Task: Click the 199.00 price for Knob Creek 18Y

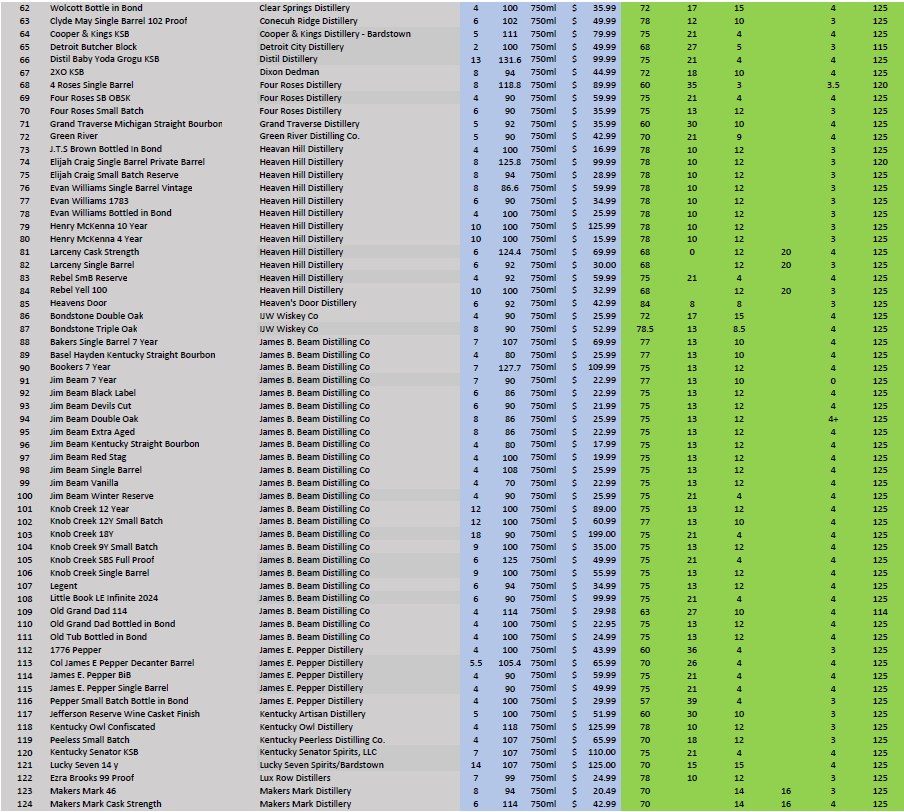Action: point(601,535)
